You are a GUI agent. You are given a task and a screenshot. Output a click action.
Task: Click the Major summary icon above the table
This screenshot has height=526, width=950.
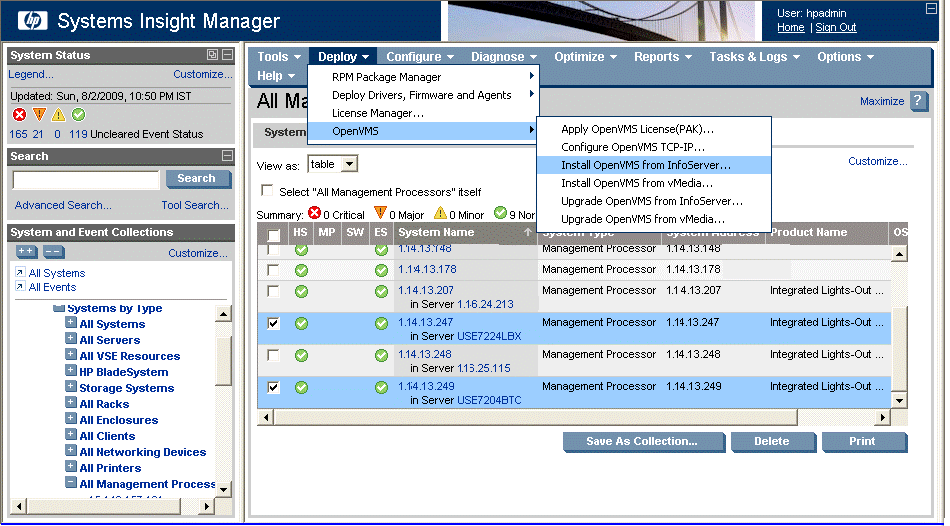tap(380, 213)
